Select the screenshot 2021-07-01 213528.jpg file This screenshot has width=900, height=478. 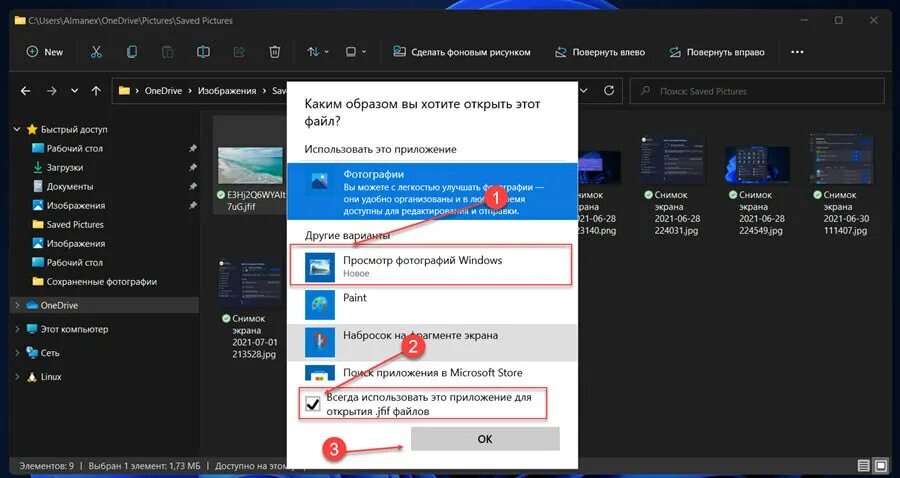tap(250, 308)
